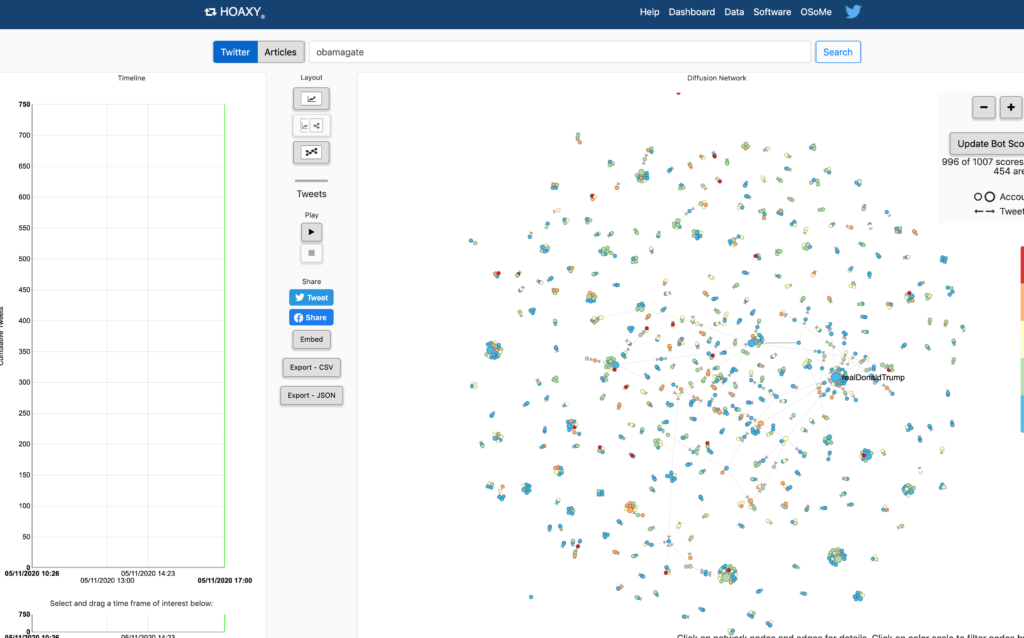Play the diffusion animation
The height and width of the screenshot is (638, 1024).
tap(312, 232)
